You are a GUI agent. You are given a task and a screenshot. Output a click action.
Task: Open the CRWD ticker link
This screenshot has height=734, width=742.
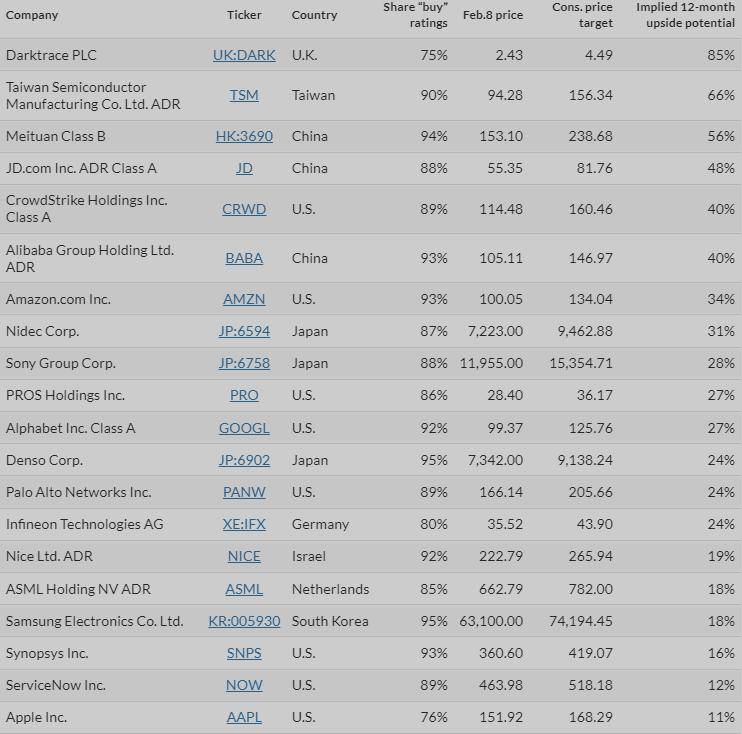(244, 209)
